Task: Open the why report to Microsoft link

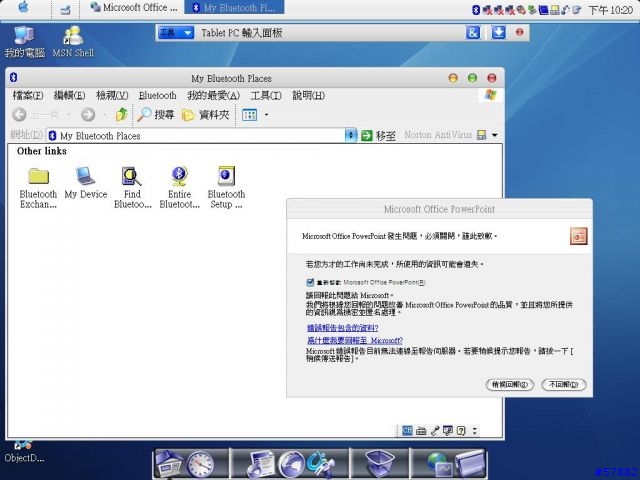Action: tap(355, 340)
